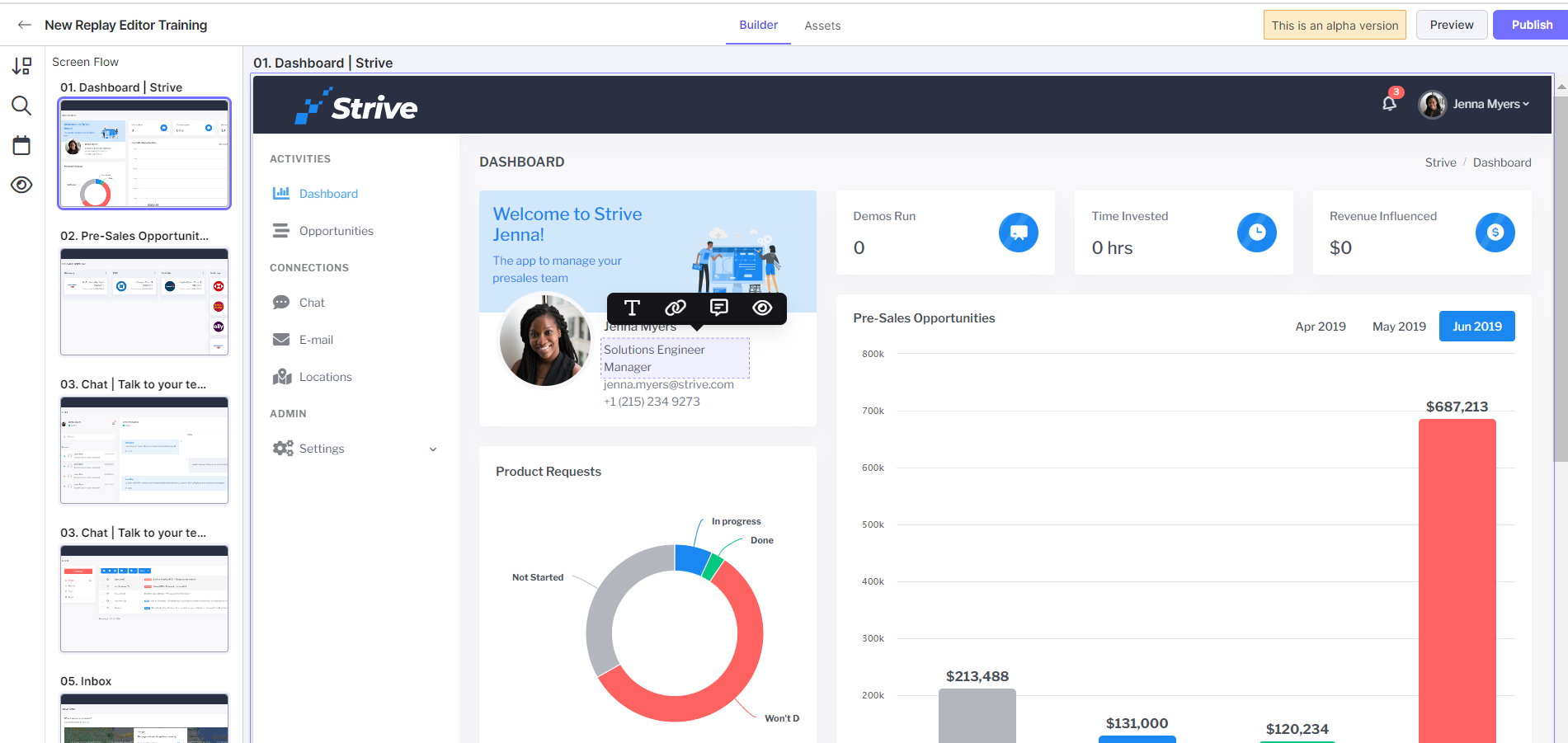Screen dimensions: 1568x743
Task: Click the Publish button
Action: pos(1532,25)
